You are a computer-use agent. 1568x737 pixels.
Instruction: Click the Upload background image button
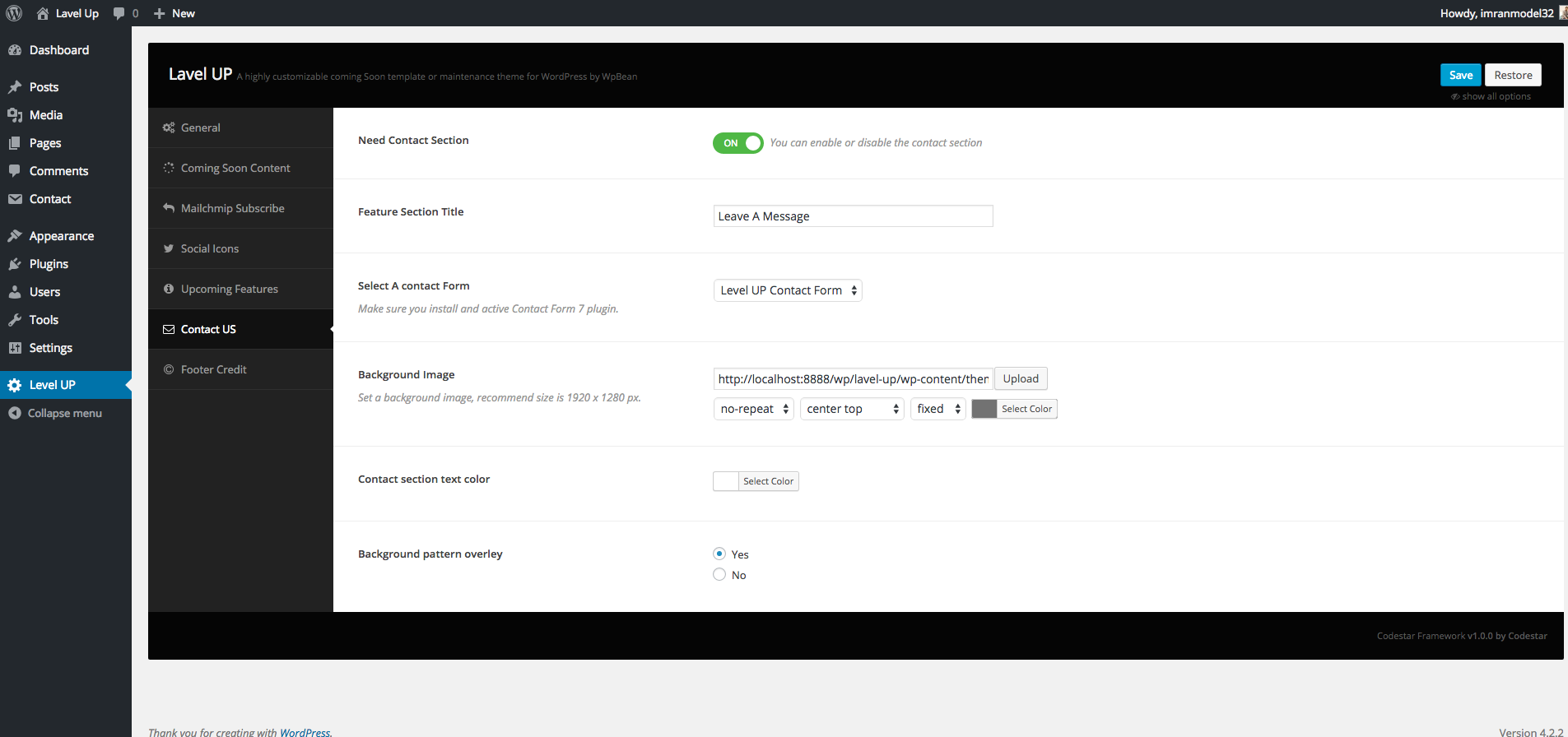click(x=1021, y=378)
